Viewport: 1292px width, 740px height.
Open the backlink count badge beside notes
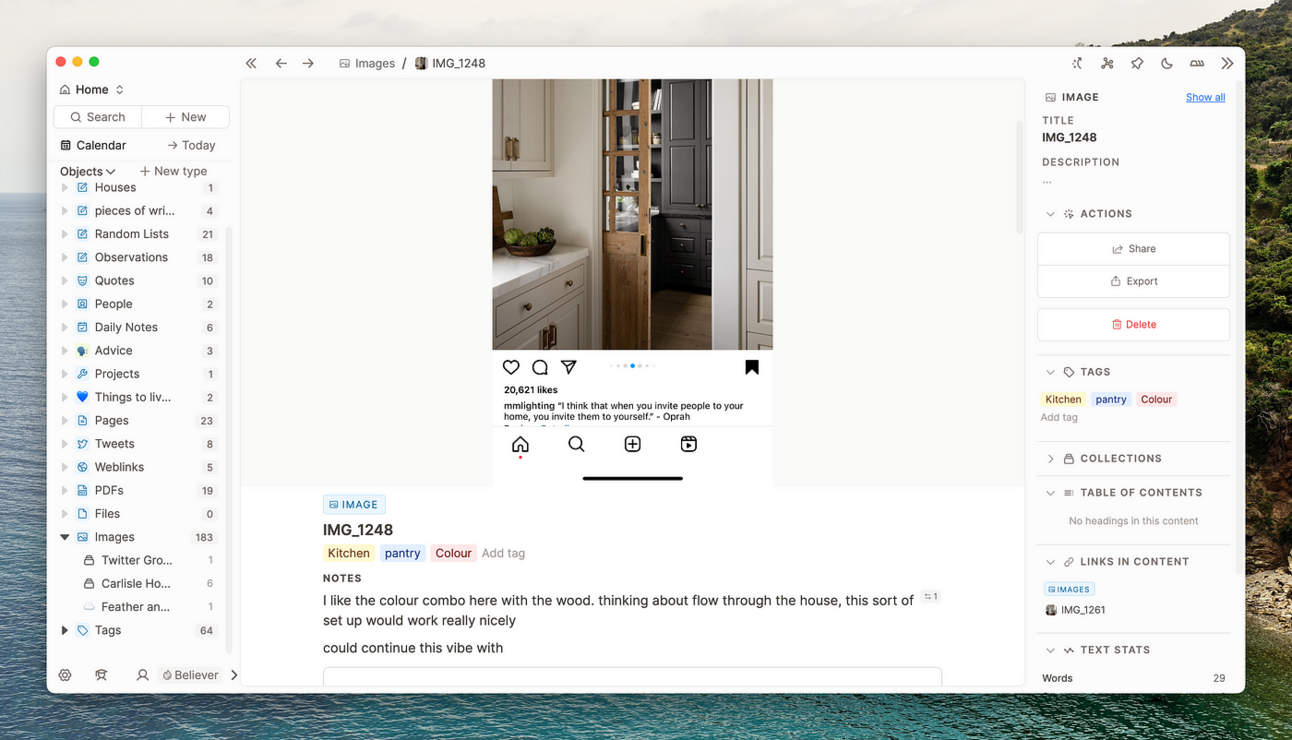pos(930,597)
